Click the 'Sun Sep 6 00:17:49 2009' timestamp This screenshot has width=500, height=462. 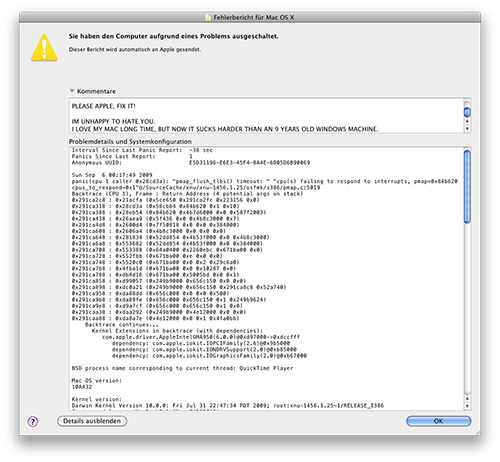(x=112, y=175)
